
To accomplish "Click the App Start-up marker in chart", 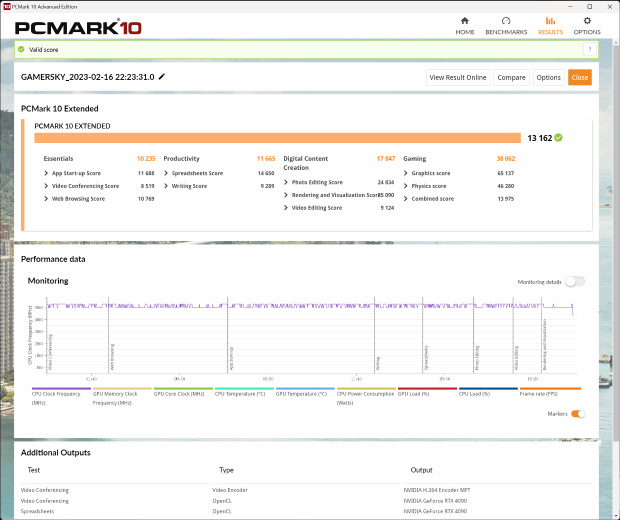I will pyautogui.click(x=231, y=359).
